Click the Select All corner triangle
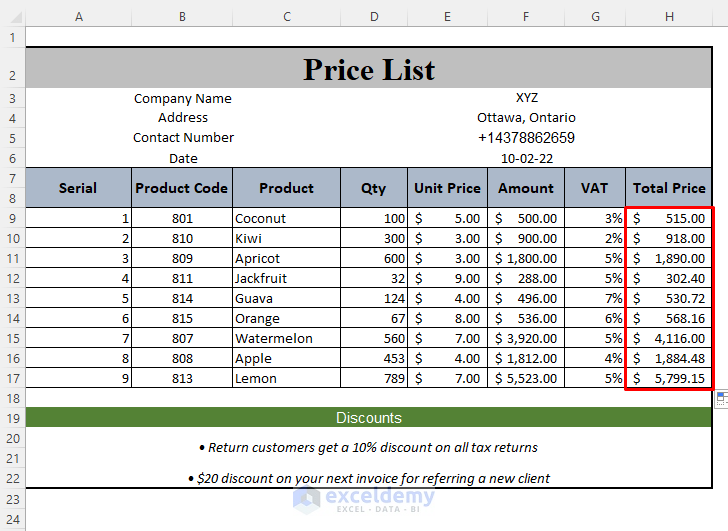728x531 pixels. pos(12,16)
